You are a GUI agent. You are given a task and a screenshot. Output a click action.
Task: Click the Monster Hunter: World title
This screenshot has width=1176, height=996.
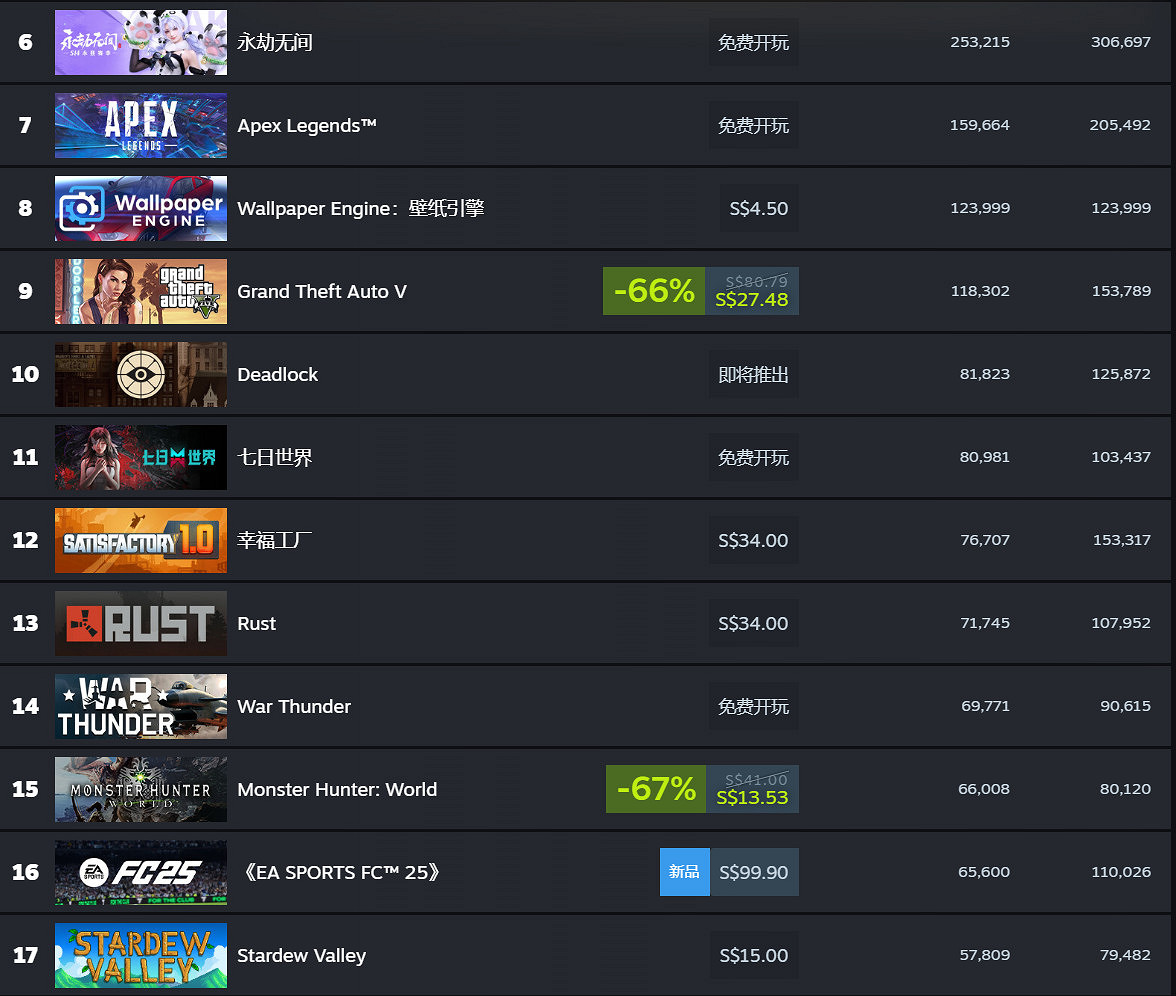tap(337, 790)
